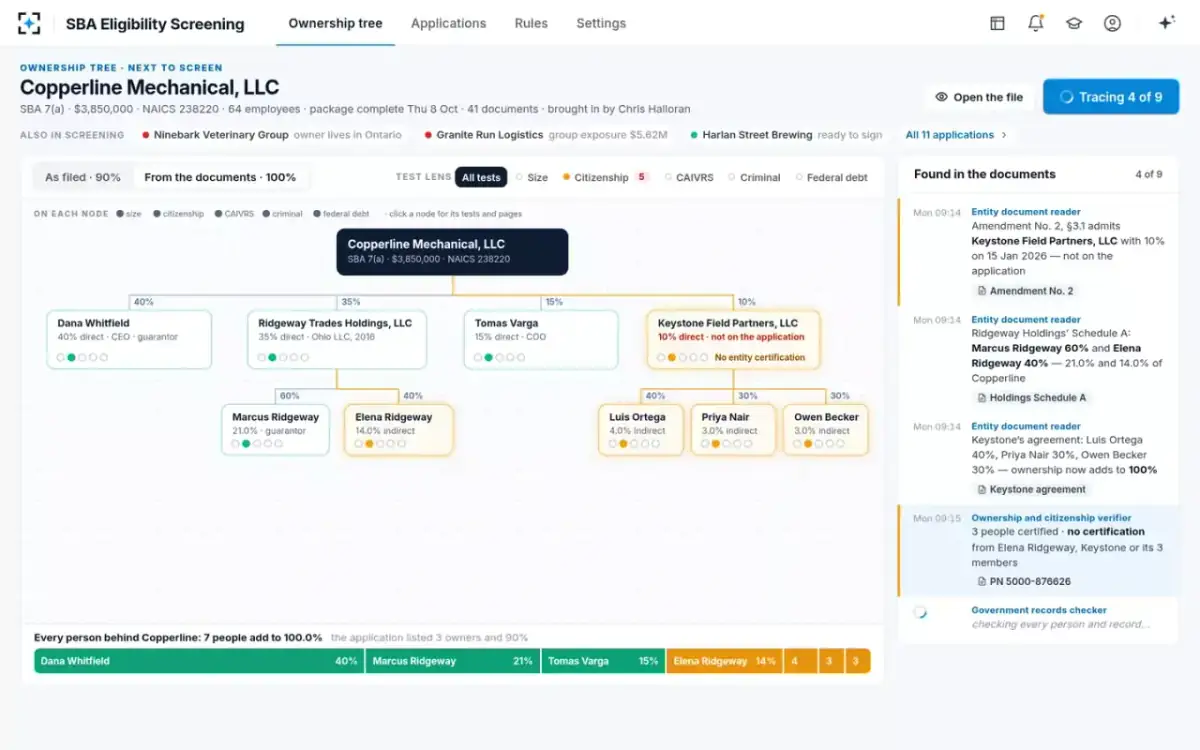Viewport: 1200px width, 750px height.
Task: Open the Settings tab
Action: point(601,23)
